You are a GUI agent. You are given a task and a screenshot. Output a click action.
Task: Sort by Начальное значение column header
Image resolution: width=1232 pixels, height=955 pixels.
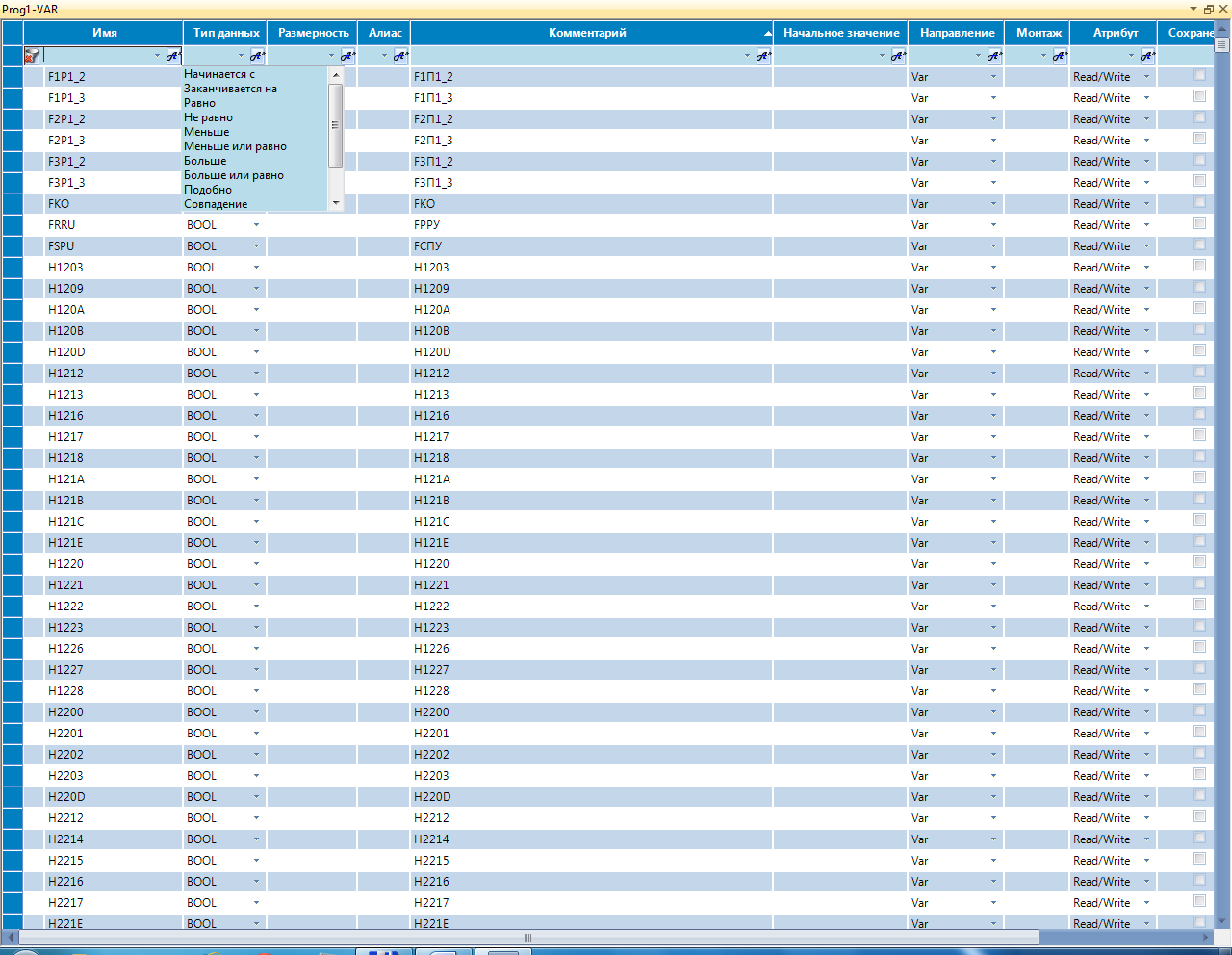tap(840, 33)
